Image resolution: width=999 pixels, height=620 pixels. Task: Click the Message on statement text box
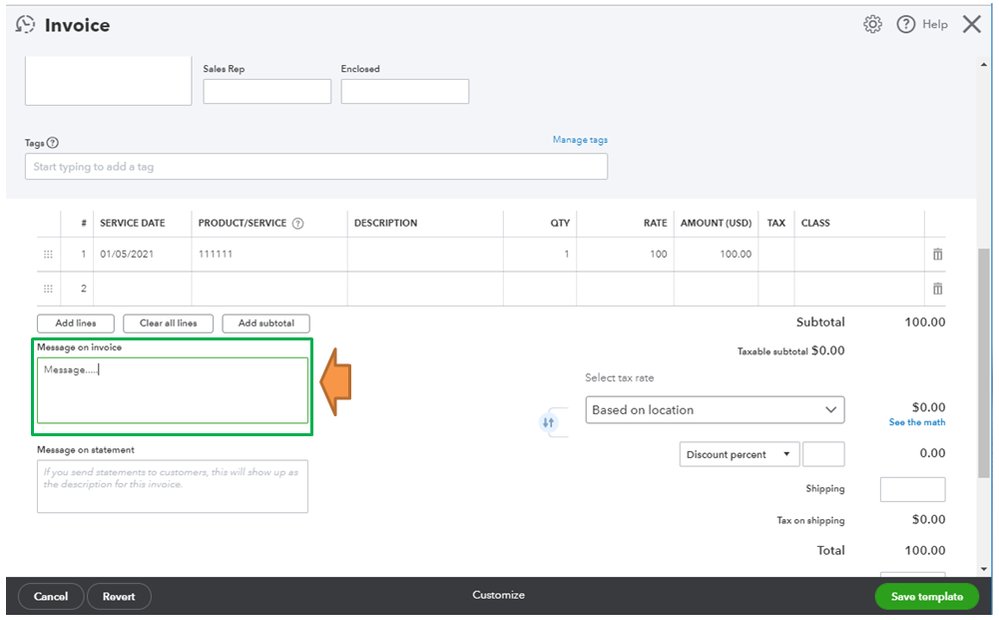pyautogui.click(x=172, y=486)
